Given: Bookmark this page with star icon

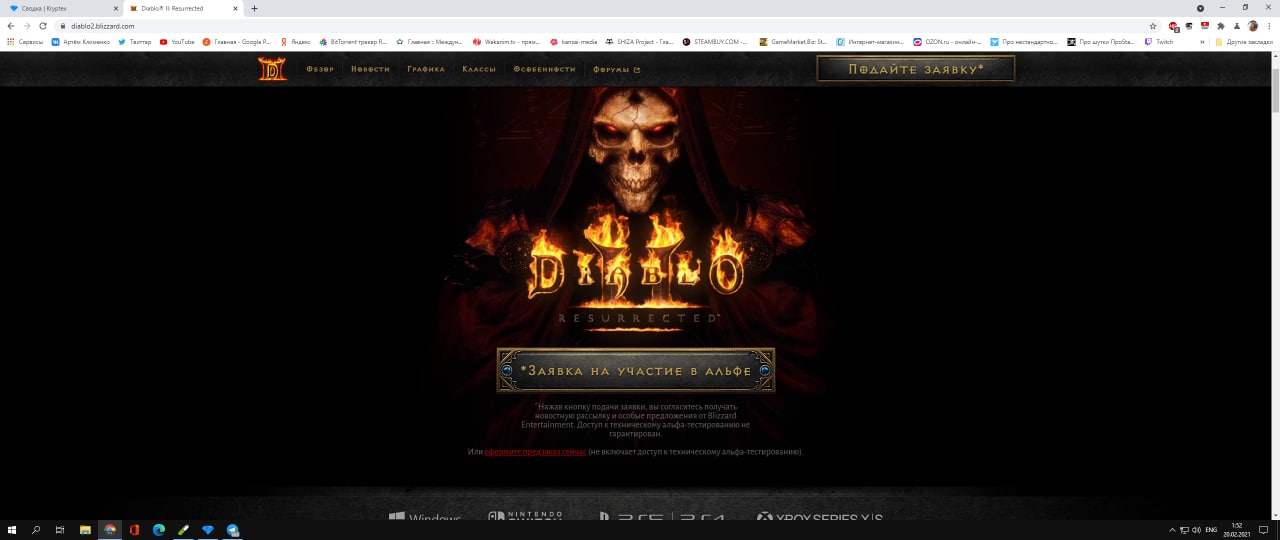Looking at the screenshot, I should pos(1153,26).
